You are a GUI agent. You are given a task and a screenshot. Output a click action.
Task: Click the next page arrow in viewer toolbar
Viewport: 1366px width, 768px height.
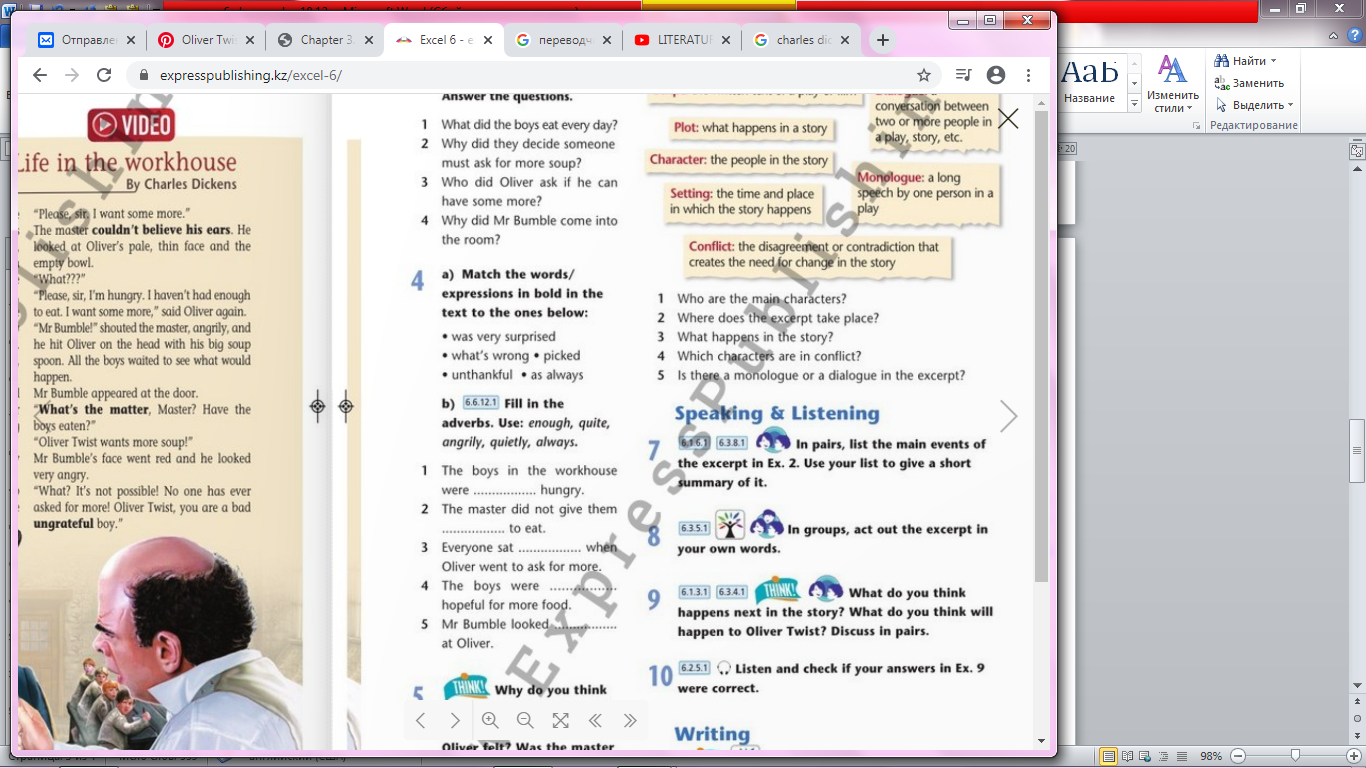[x=455, y=720]
